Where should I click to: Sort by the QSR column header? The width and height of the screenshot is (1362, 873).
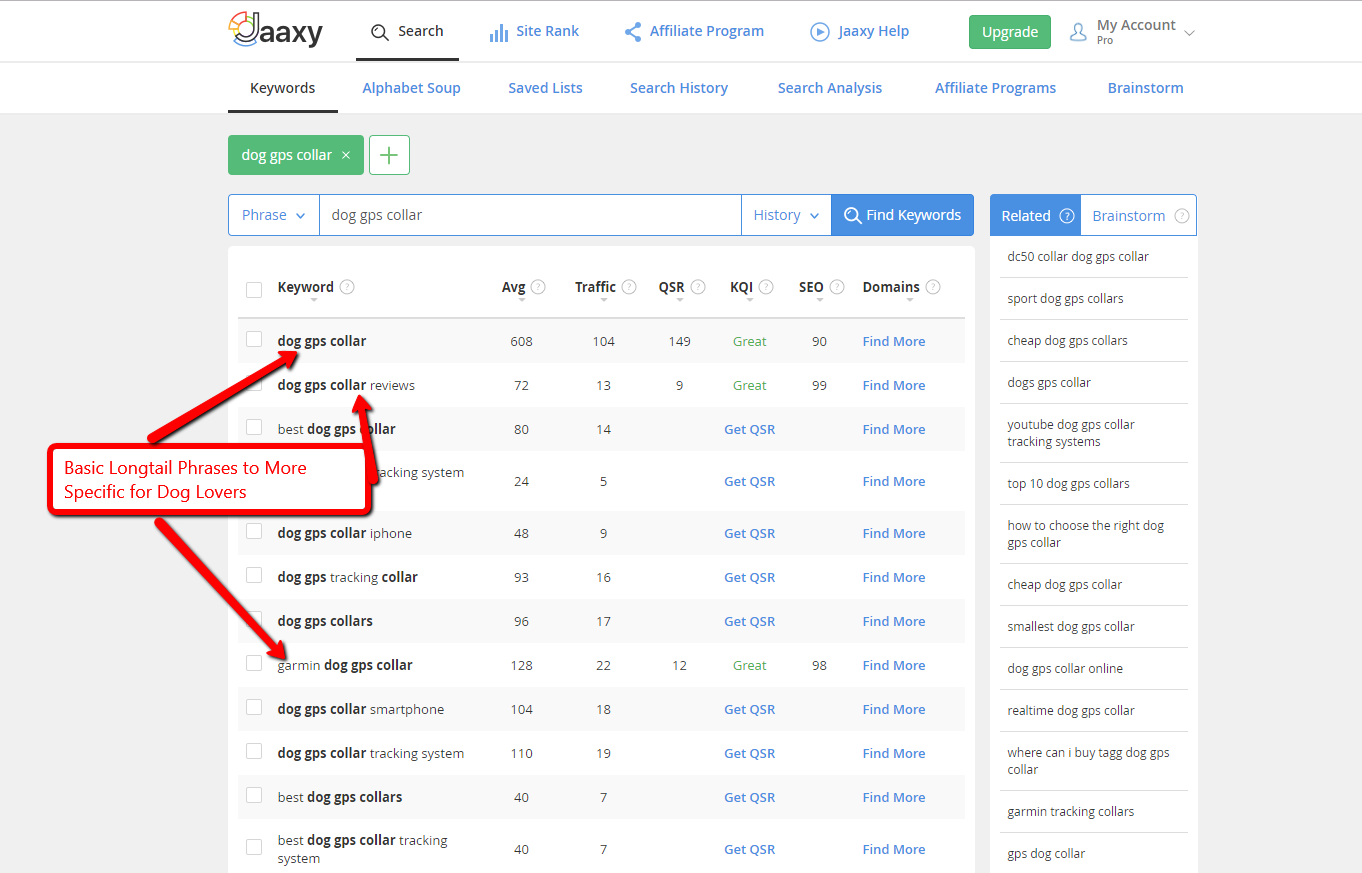pyautogui.click(x=671, y=288)
